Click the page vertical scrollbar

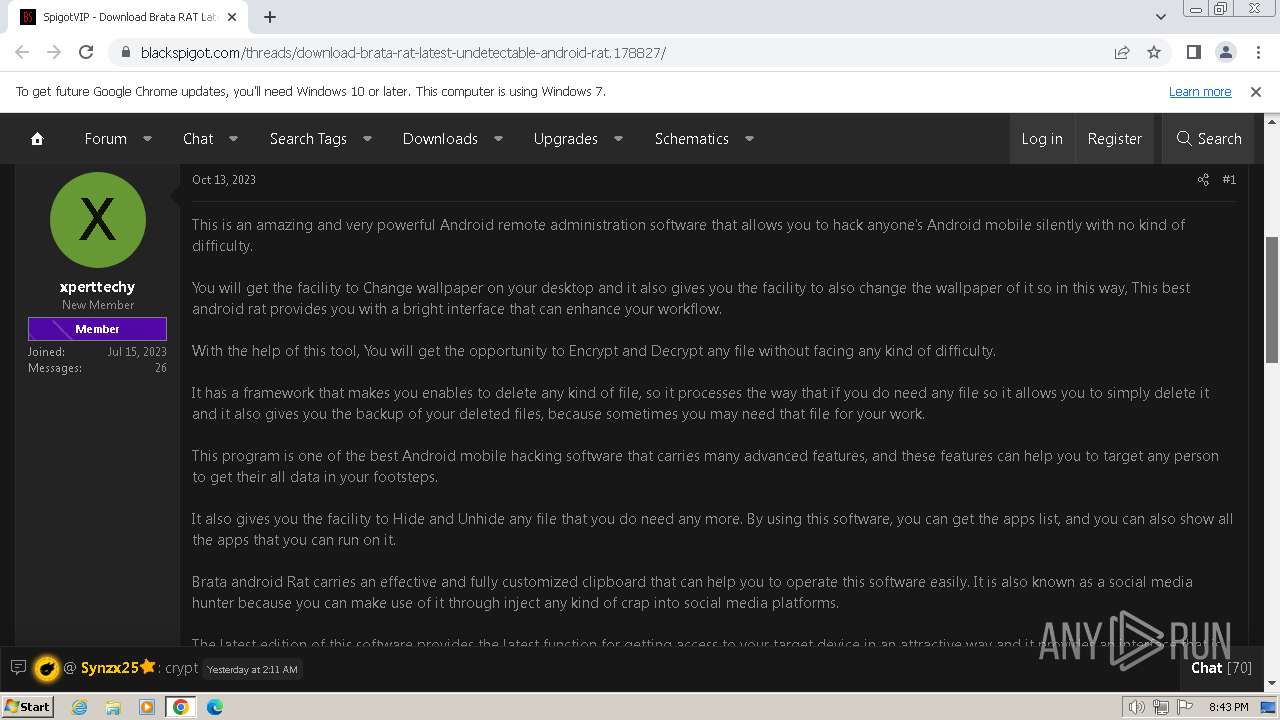coord(1272,300)
